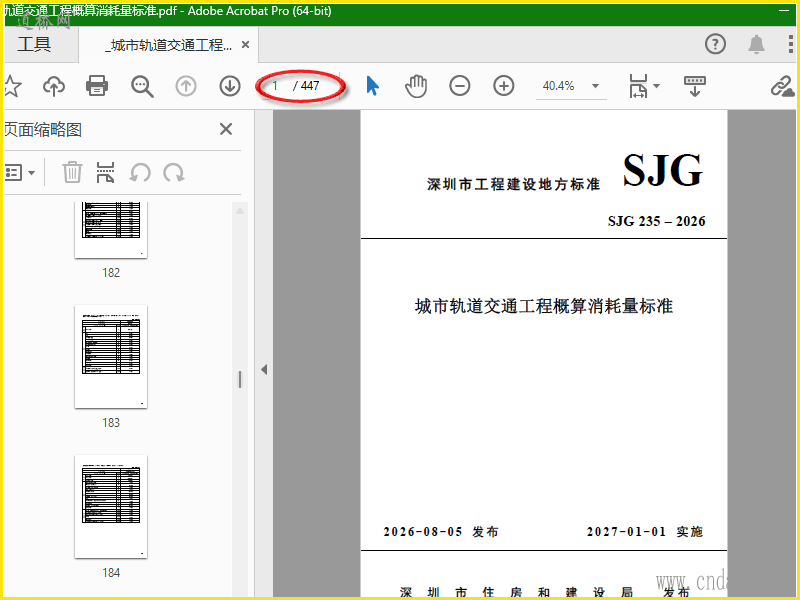Rotate pages clockwise

pos(174,172)
